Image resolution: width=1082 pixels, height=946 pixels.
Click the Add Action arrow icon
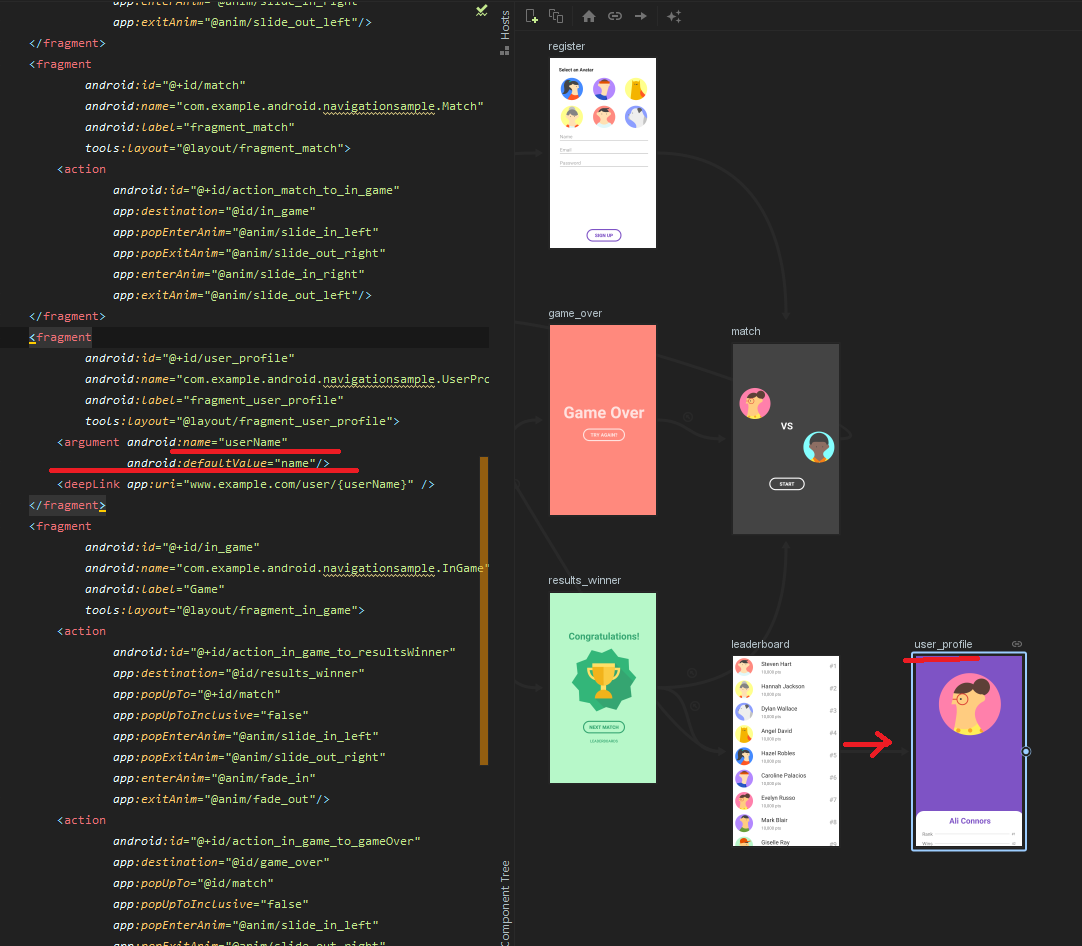point(640,16)
